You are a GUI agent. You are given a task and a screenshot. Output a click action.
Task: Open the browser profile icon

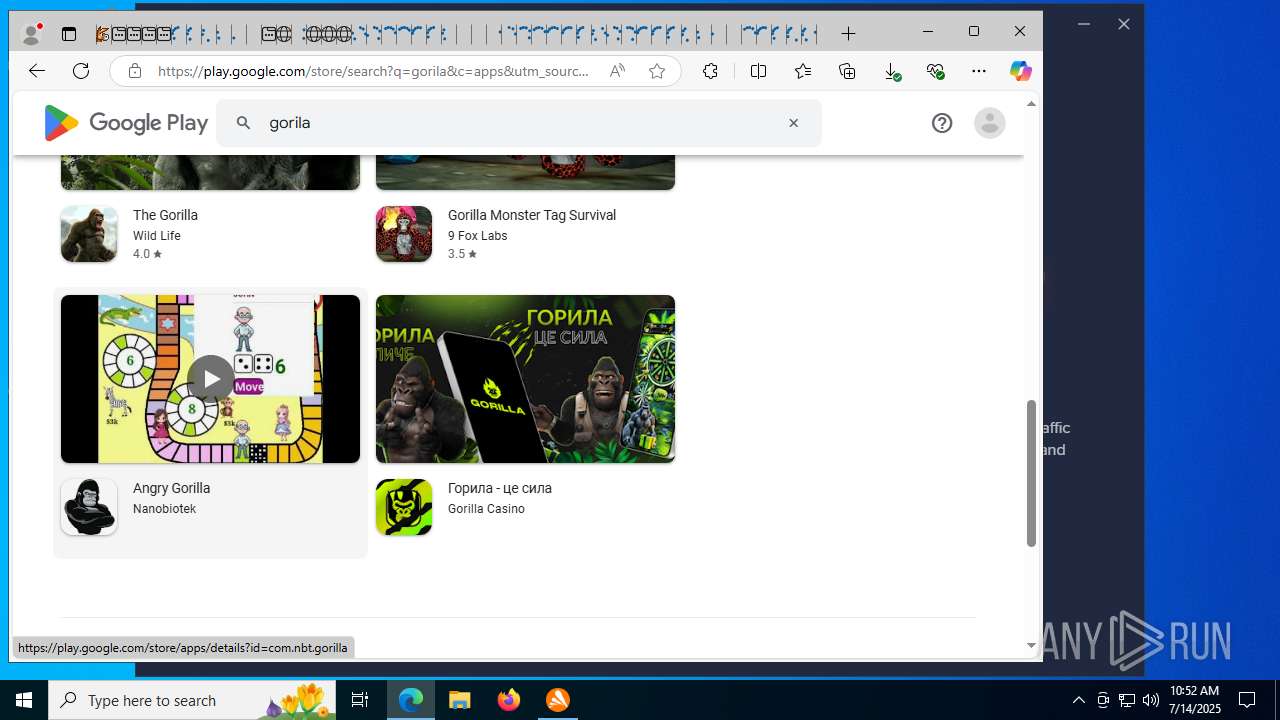32,34
